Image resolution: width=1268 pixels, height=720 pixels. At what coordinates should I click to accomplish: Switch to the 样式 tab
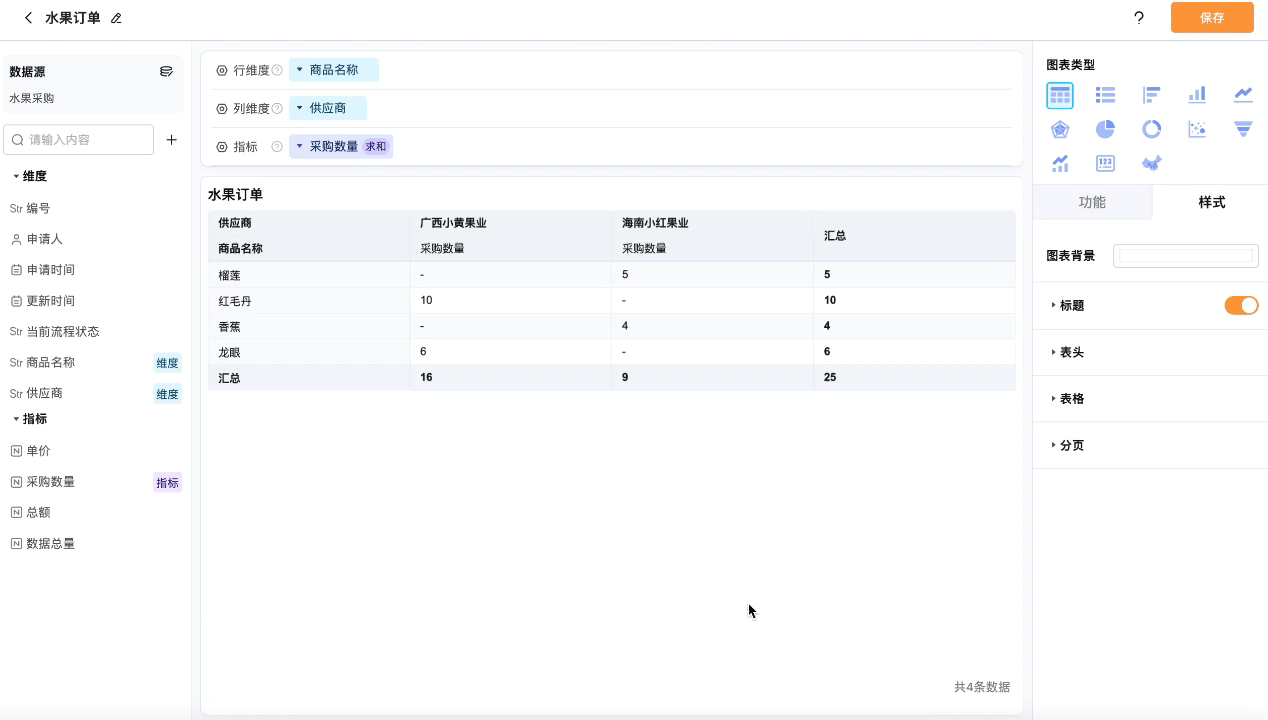click(1211, 202)
